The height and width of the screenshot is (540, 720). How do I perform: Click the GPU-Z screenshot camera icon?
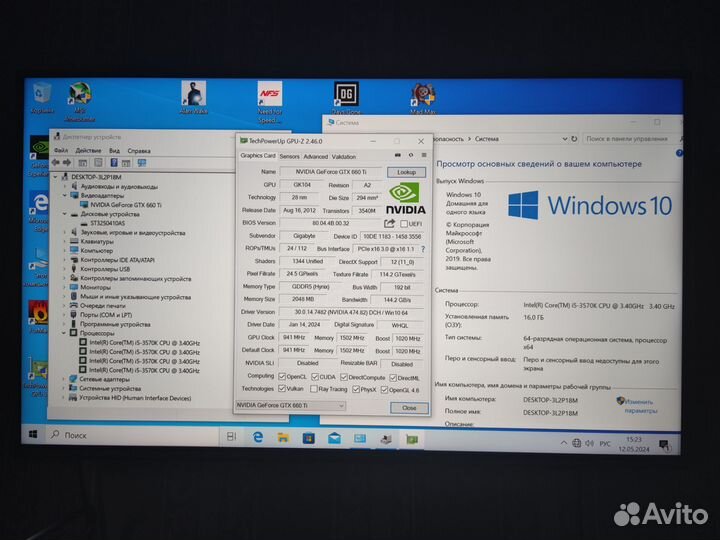(398, 155)
